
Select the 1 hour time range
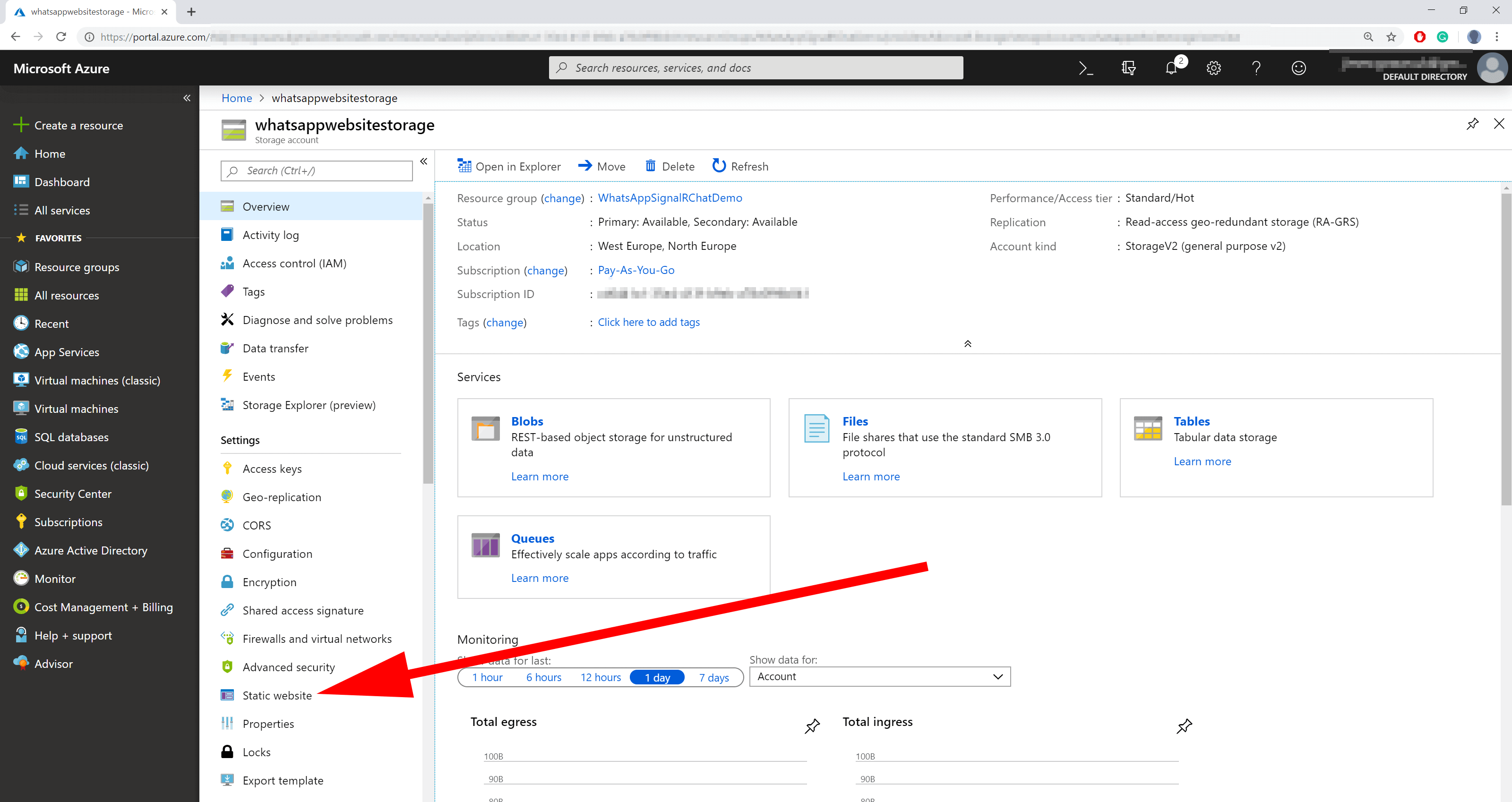click(x=487, y=677)
